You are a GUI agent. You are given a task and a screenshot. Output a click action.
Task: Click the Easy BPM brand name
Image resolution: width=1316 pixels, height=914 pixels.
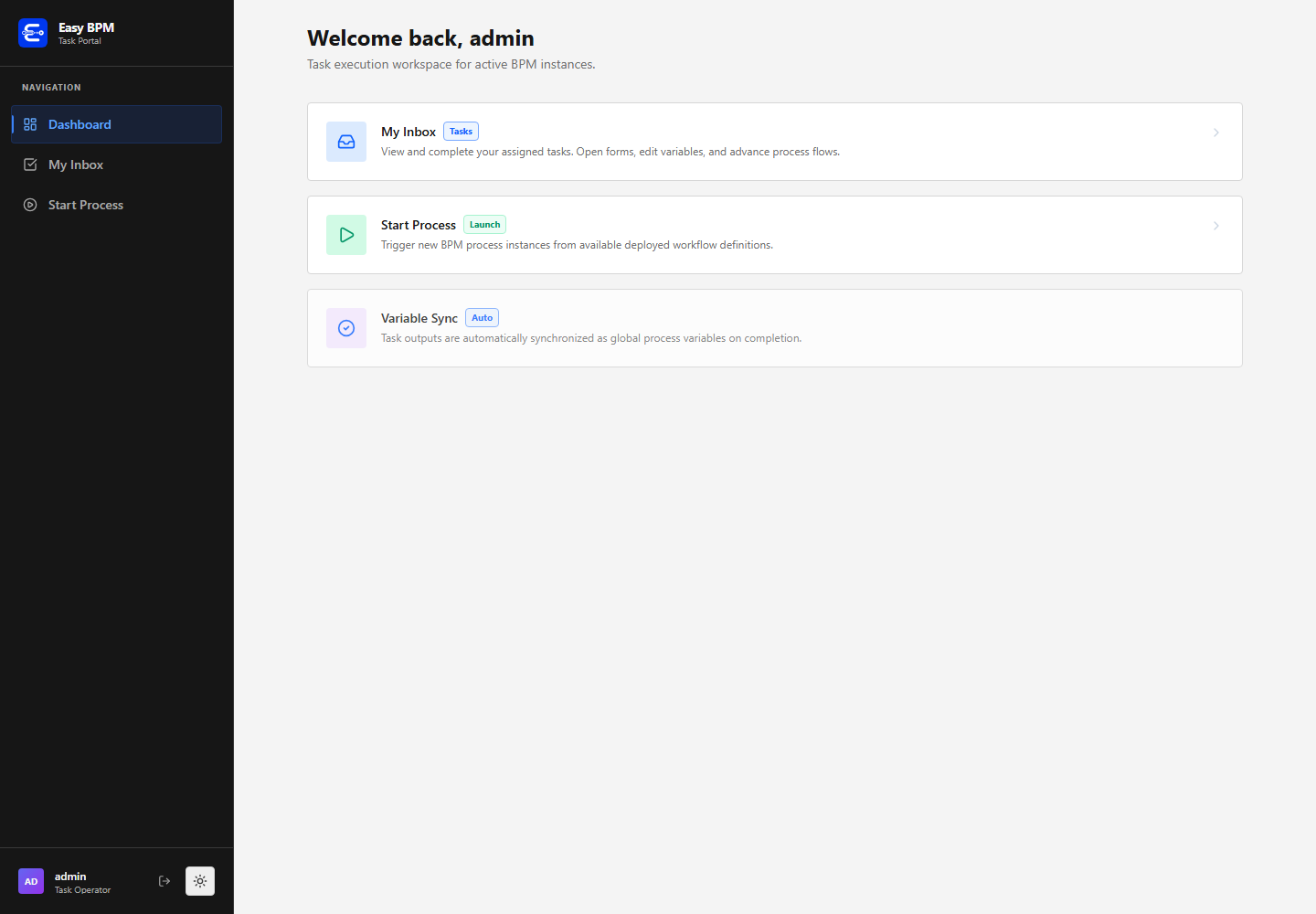[87, 27]
